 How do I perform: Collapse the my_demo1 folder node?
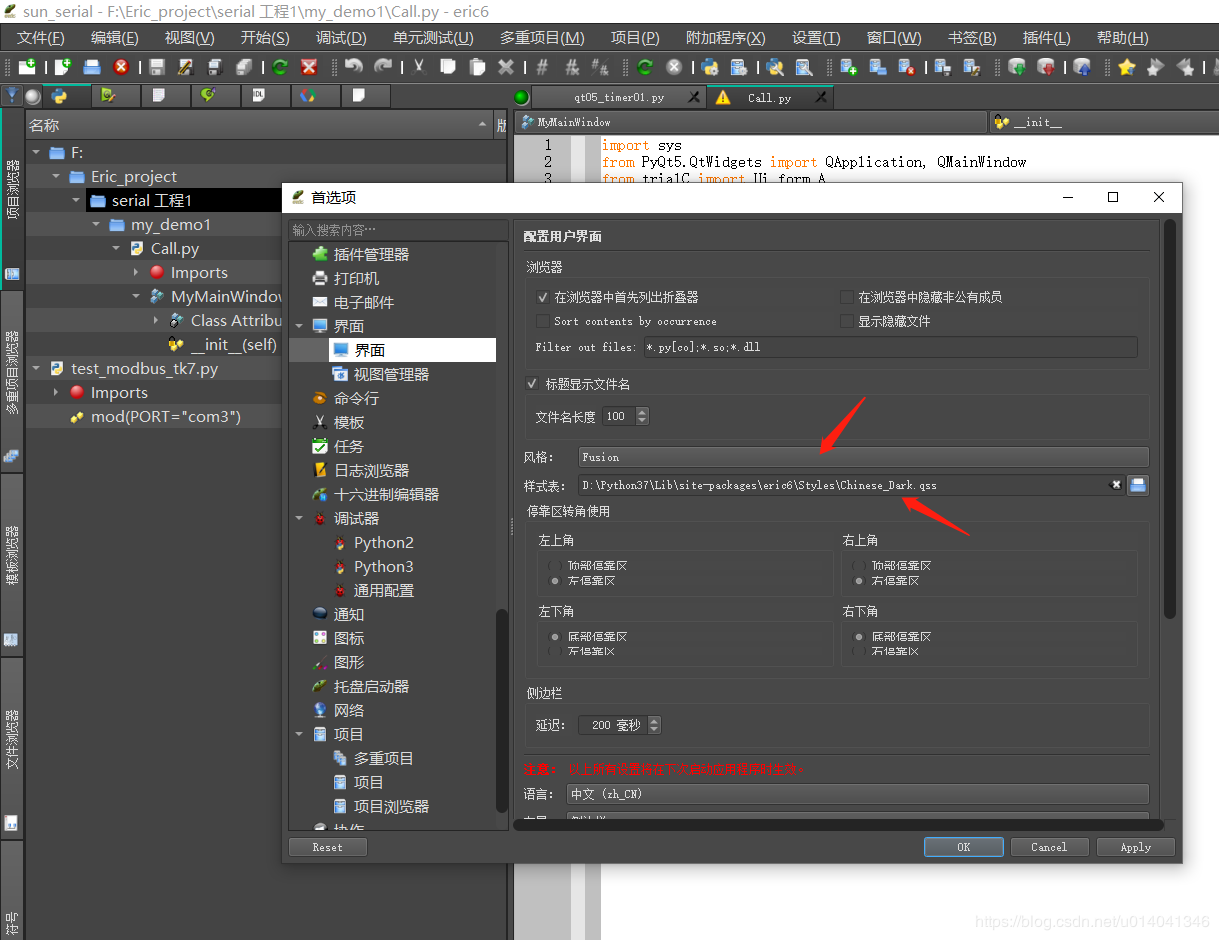point(96,224)
